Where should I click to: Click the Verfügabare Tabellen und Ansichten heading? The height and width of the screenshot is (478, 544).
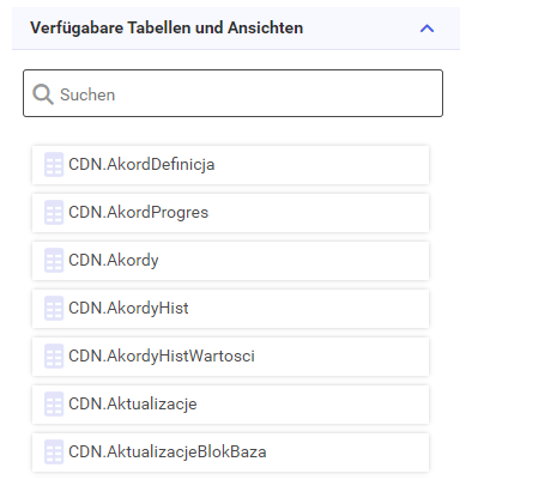point(167,28)
